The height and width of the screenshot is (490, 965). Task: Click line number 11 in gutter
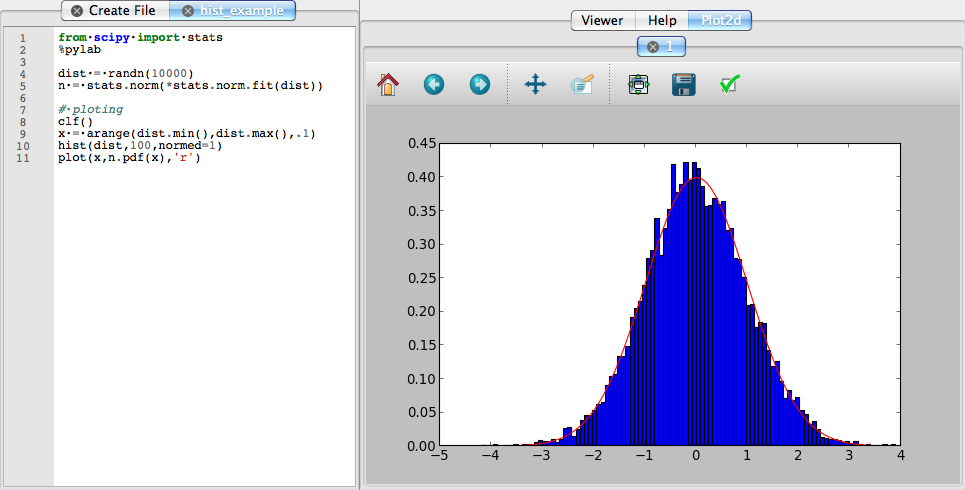[x=23, y=158]
